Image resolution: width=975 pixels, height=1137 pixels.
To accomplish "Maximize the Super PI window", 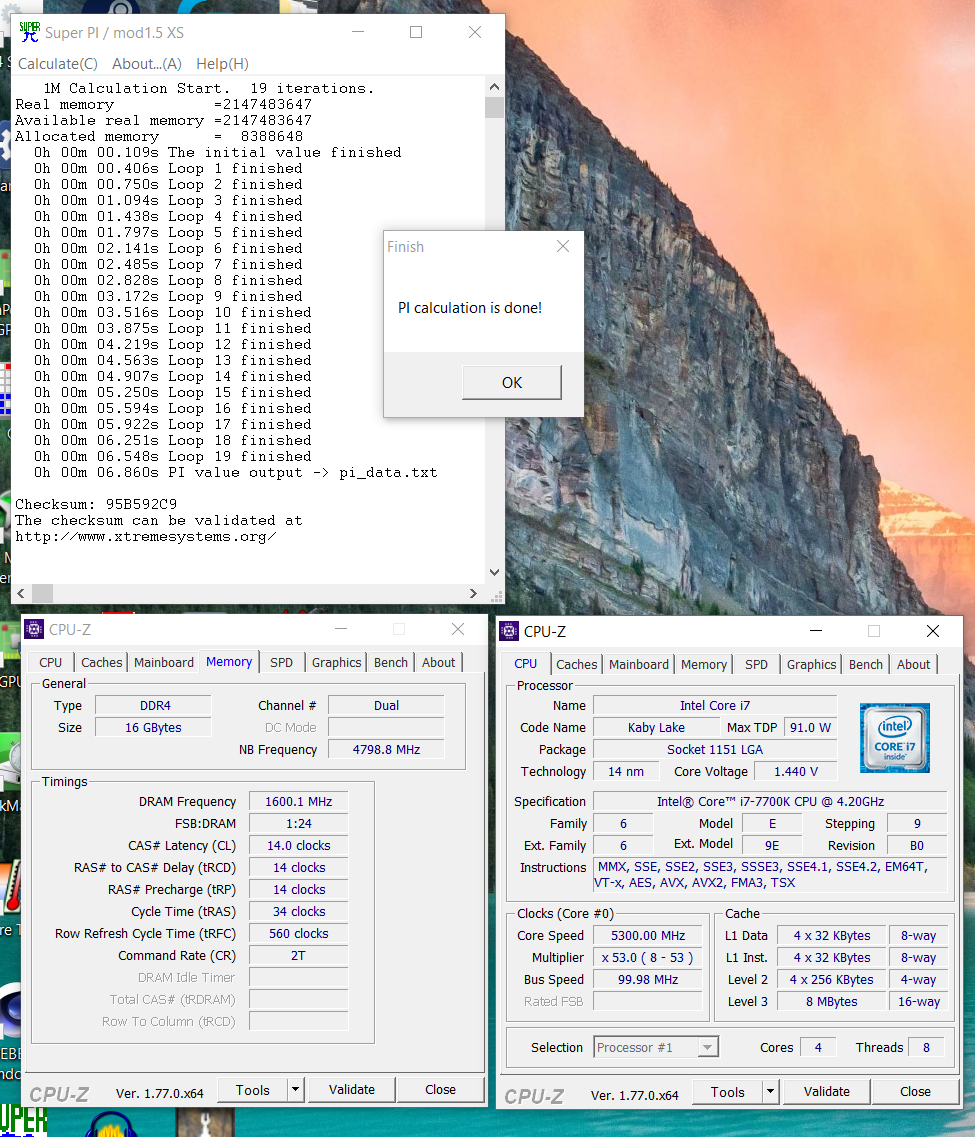I will pos(416,32).
